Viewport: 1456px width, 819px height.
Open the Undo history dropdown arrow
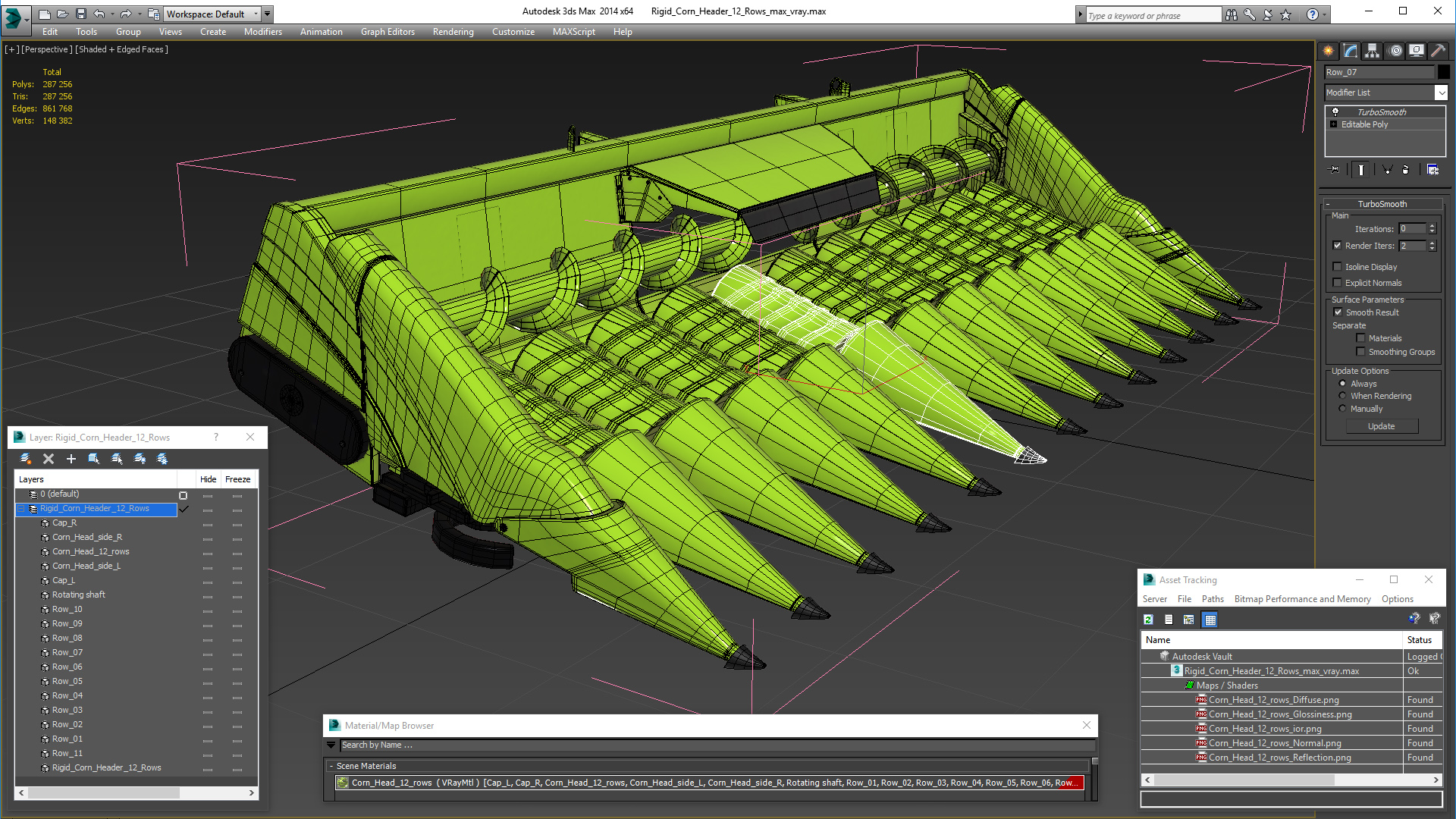pyautogui.click(x=112, y=14)
